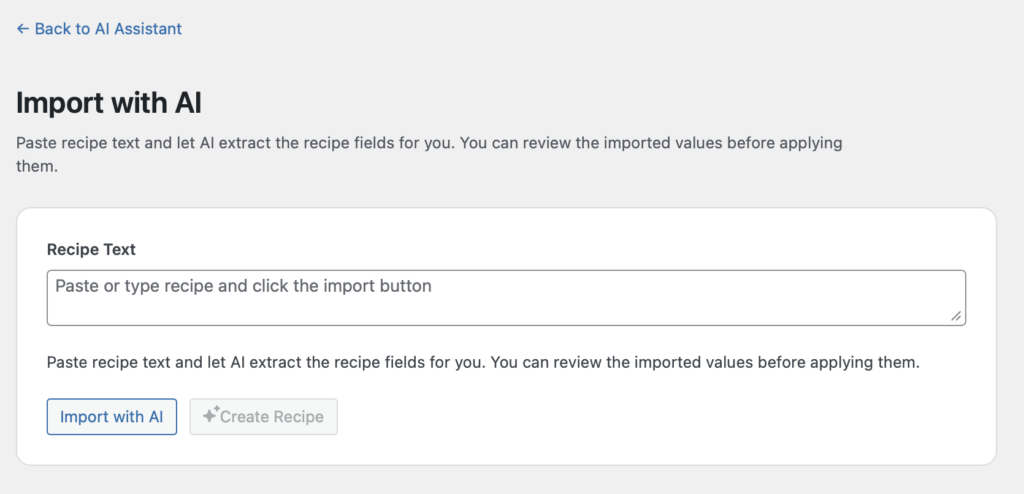Go back to AI Assistant
The image size is (1024, 494).
(x=99, y=29)
